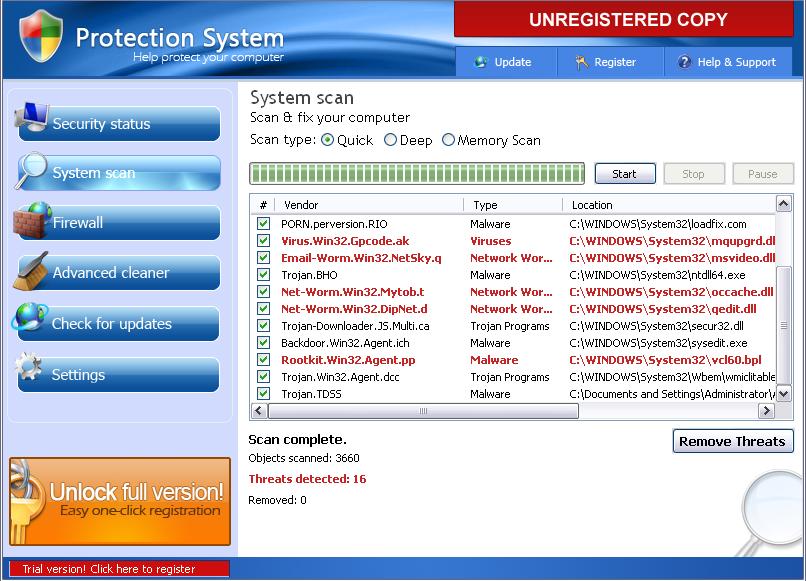Click the threat list down scroll arrow
This screenshot has width=806, height=581.
(783, 394)
